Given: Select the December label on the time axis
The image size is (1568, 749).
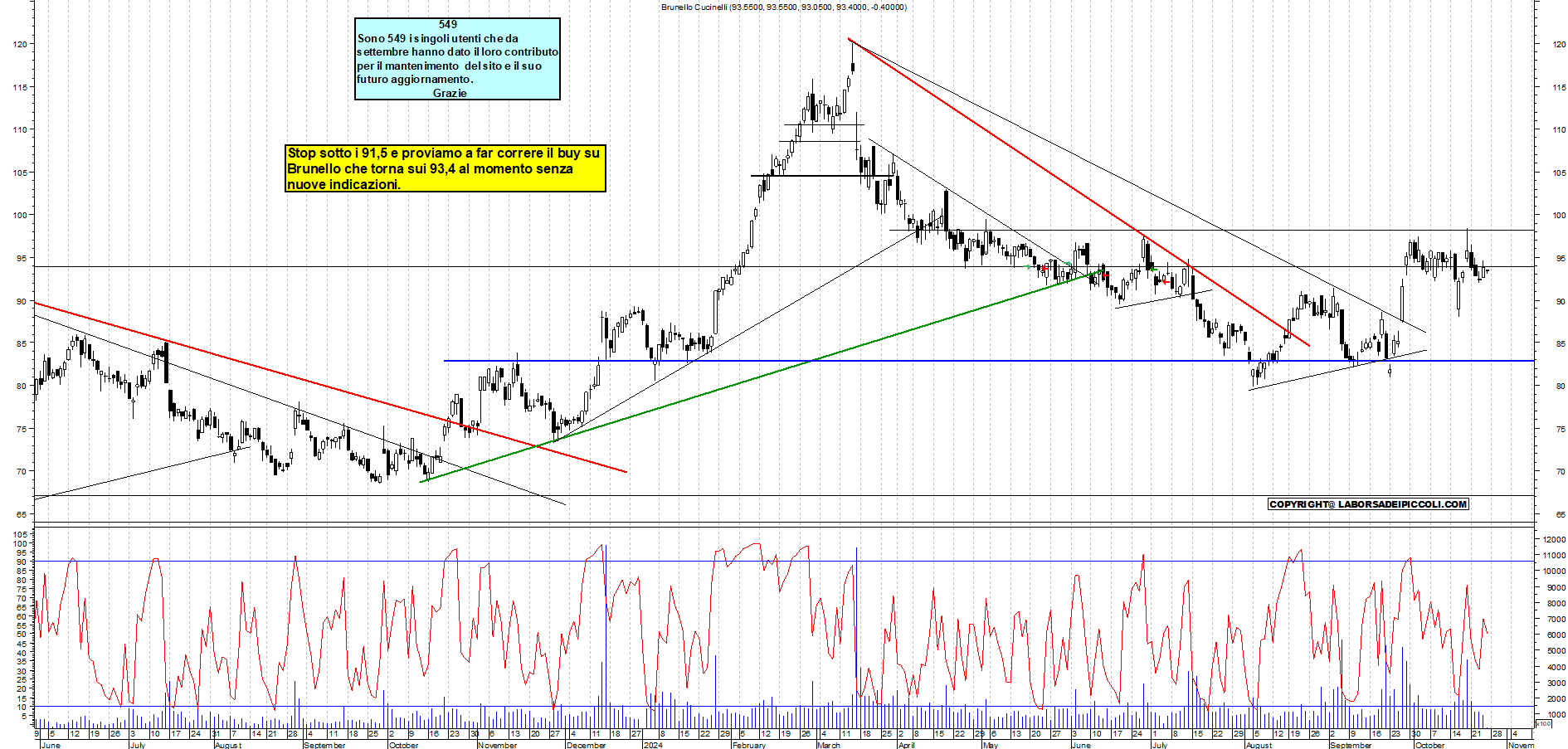Looking at the screenshot, I should point(586,745).
